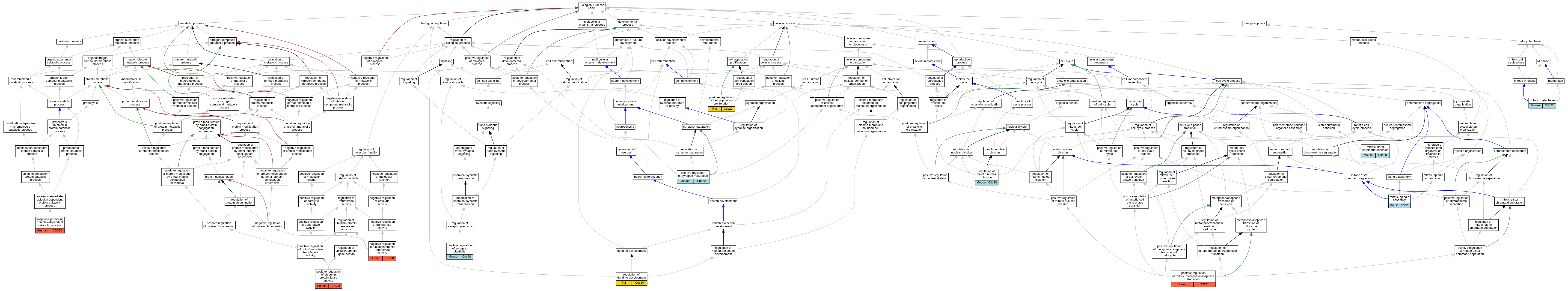The image size is (1568, 291).
Task: Select the signaling node
Action: 446,61
